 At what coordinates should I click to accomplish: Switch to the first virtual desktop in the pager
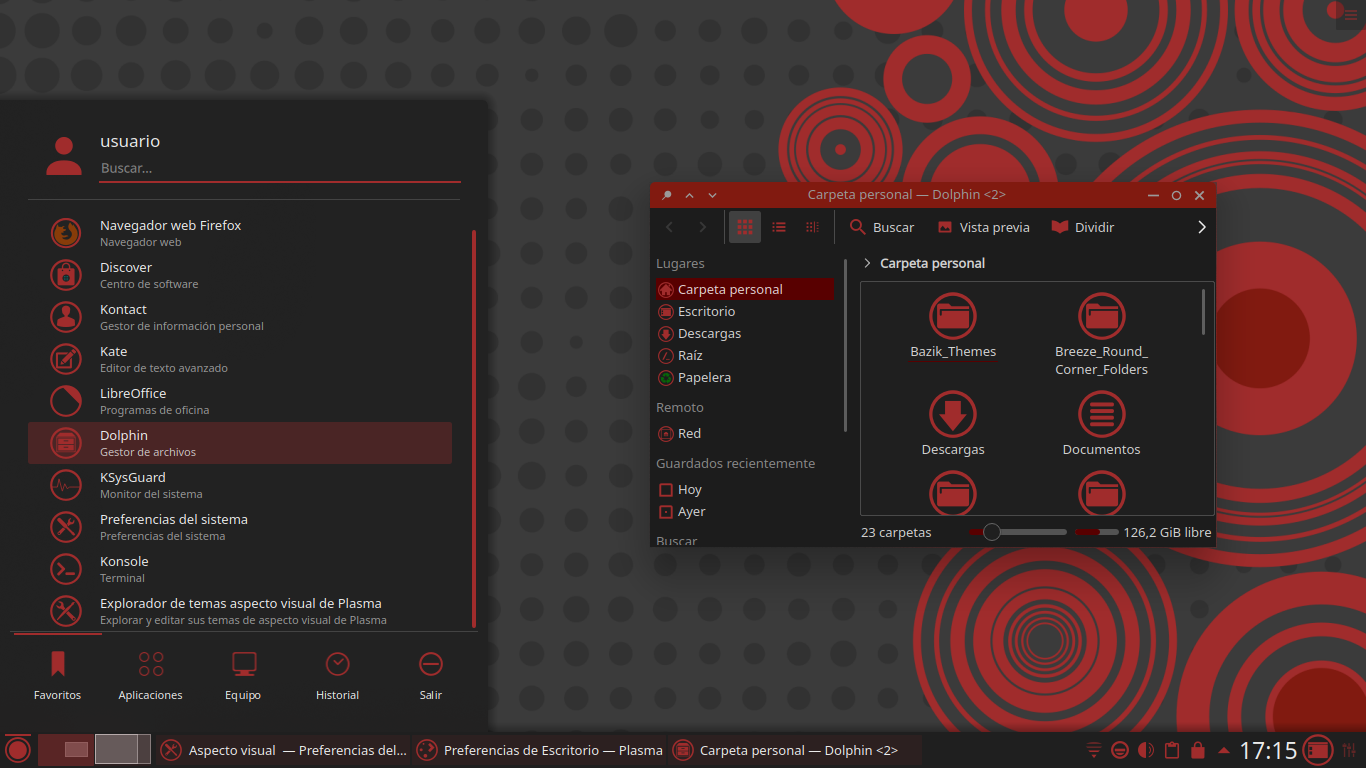pyautogui.click(x=66, y=749)
